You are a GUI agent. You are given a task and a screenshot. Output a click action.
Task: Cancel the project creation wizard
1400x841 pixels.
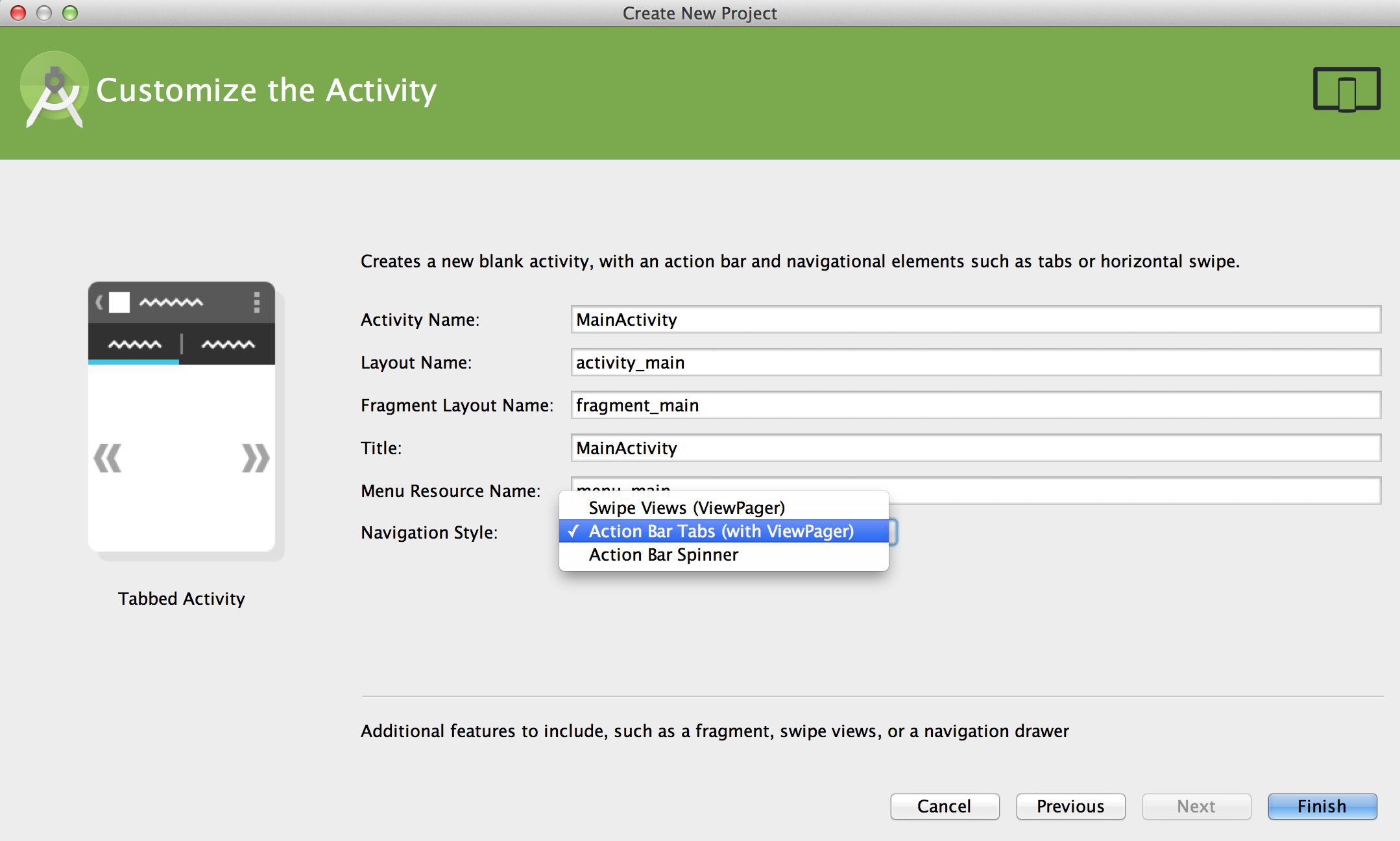point(944,806)
